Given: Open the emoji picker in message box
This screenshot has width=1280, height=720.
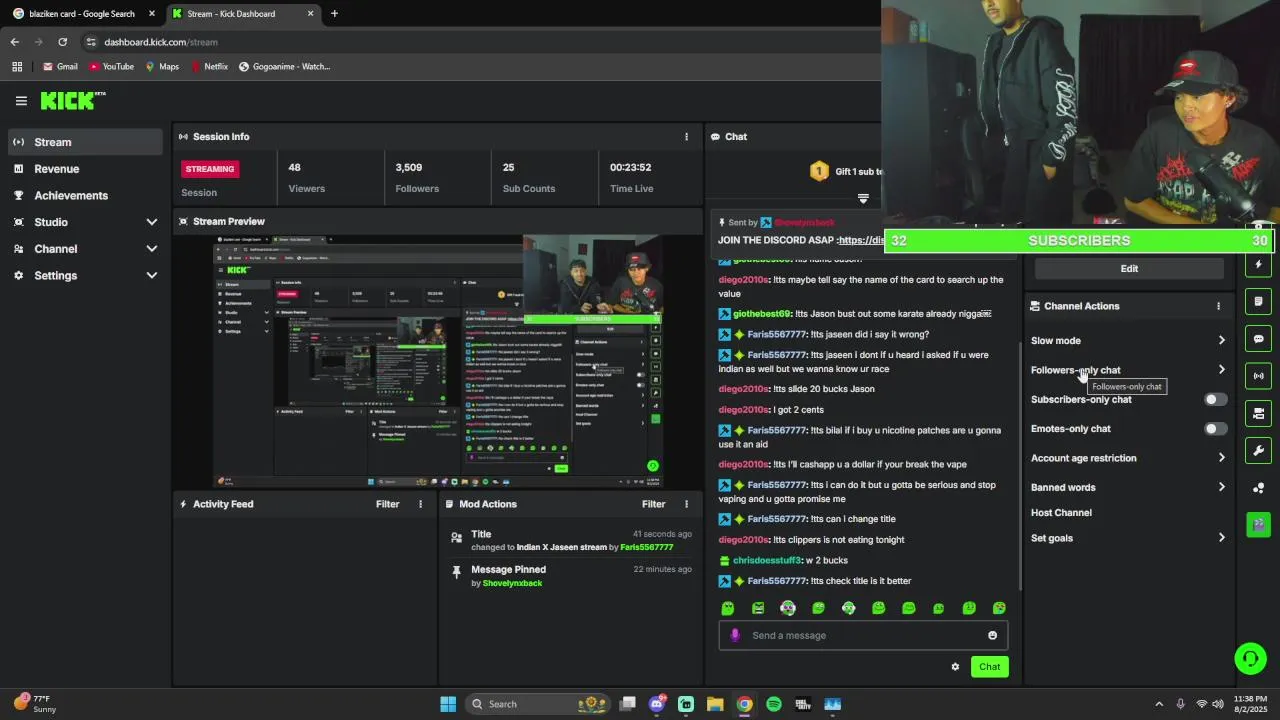Looking at the screenshot, I should (x=992, y=635).
